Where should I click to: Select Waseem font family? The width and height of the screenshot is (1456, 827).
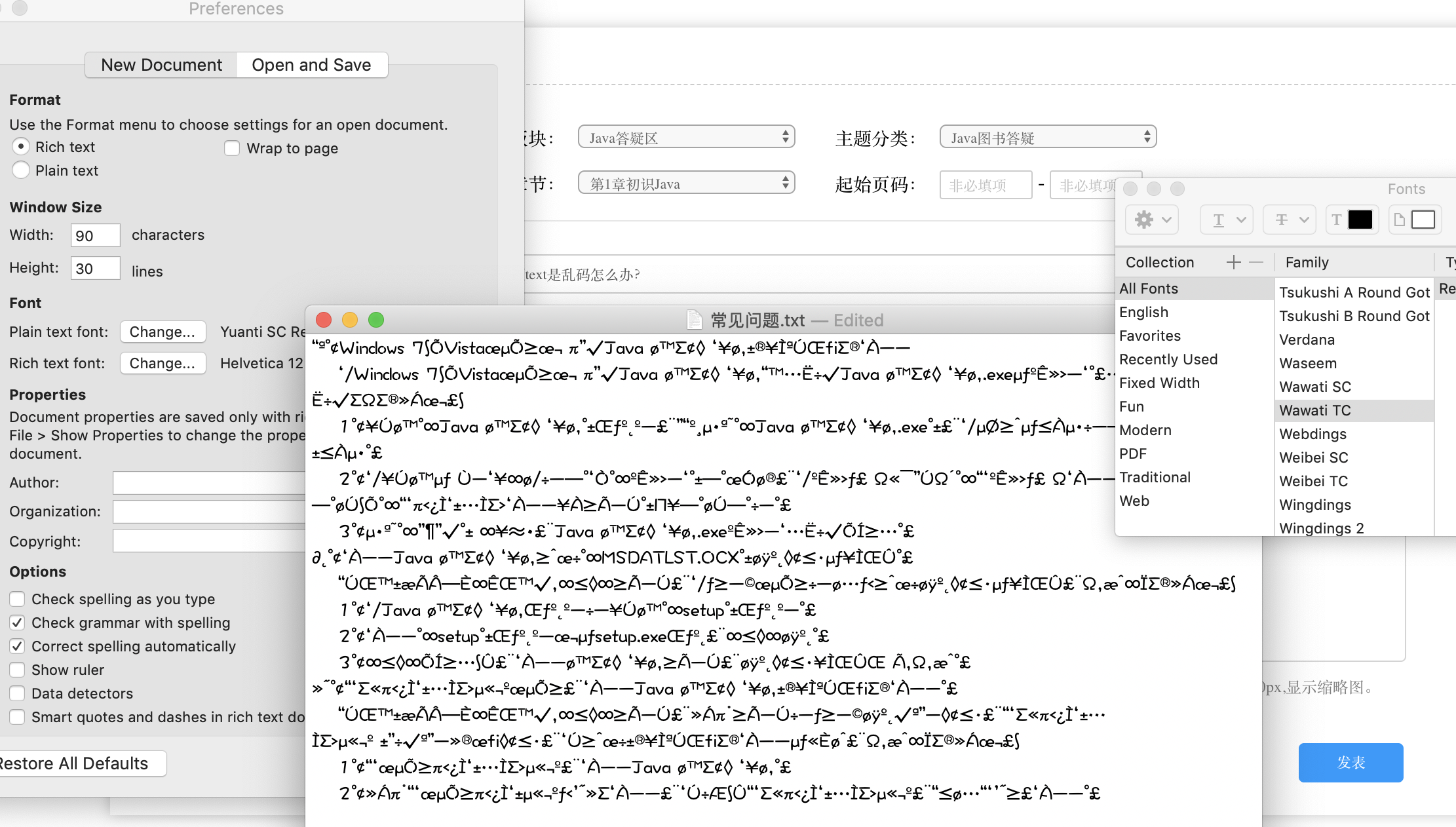click(1354, 363)
